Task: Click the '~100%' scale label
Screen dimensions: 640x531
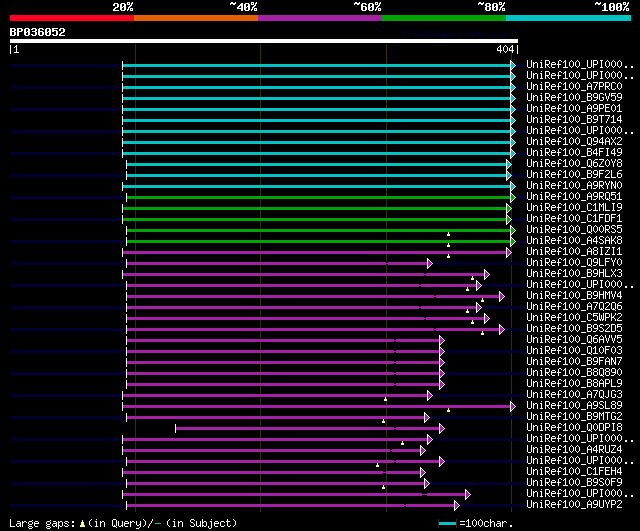Action: [x=612, y=7]
